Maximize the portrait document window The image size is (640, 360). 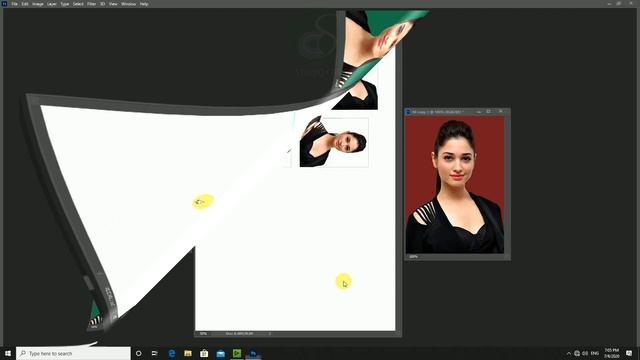tap(489, 111)
